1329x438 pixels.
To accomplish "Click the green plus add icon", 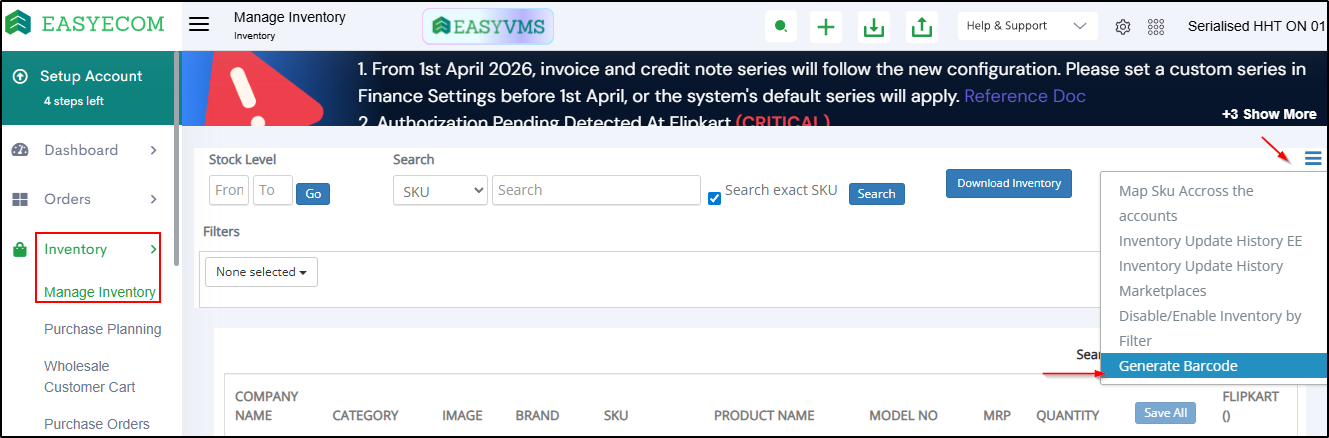I will click(x=826, y=26).
